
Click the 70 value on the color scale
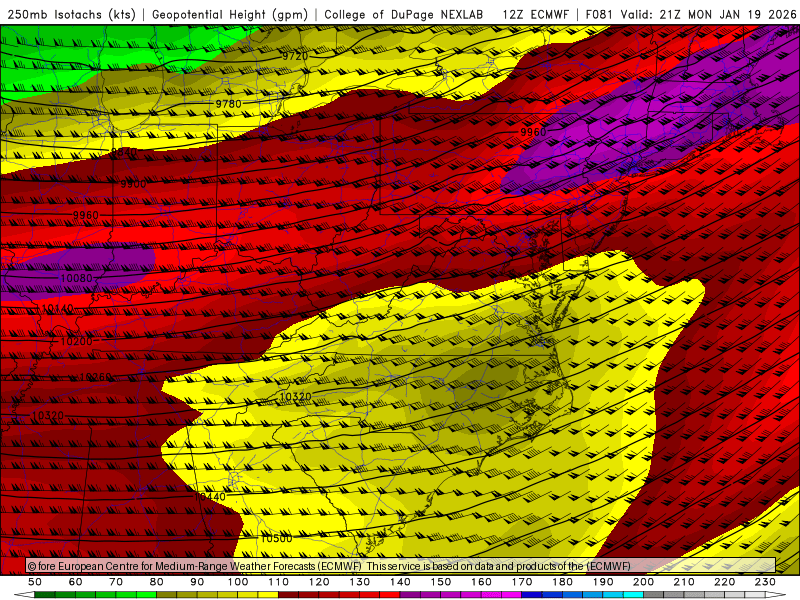pyautogui.click(x=116, y=582)
